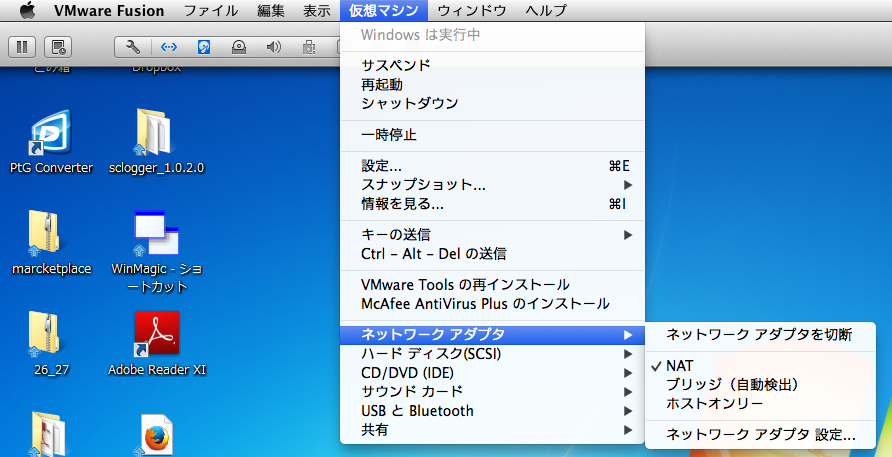892x457 pixels.
Task: Choose VMware Tools の再インストール
Action: click(x=492, y=284)
